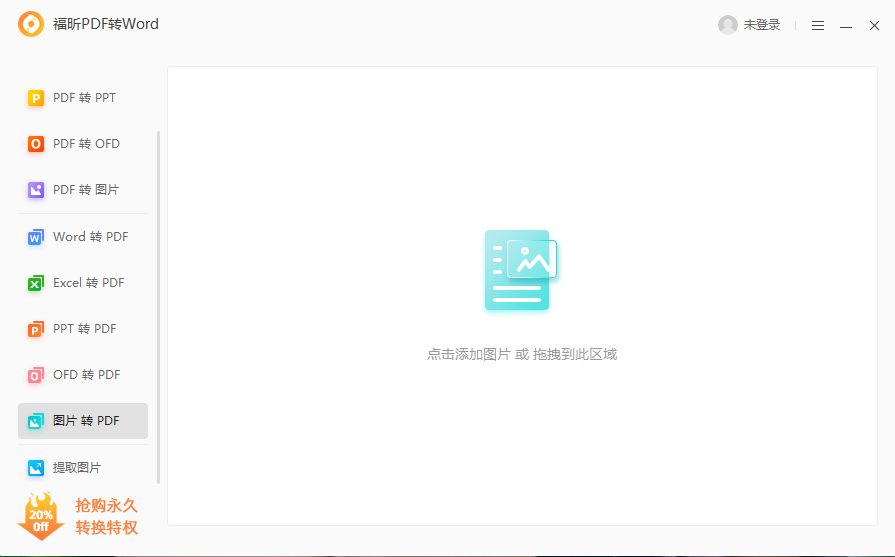The image size is (895, 557).
Task: Click the yellow PDF to PPT icon
Action: point(35,98)
